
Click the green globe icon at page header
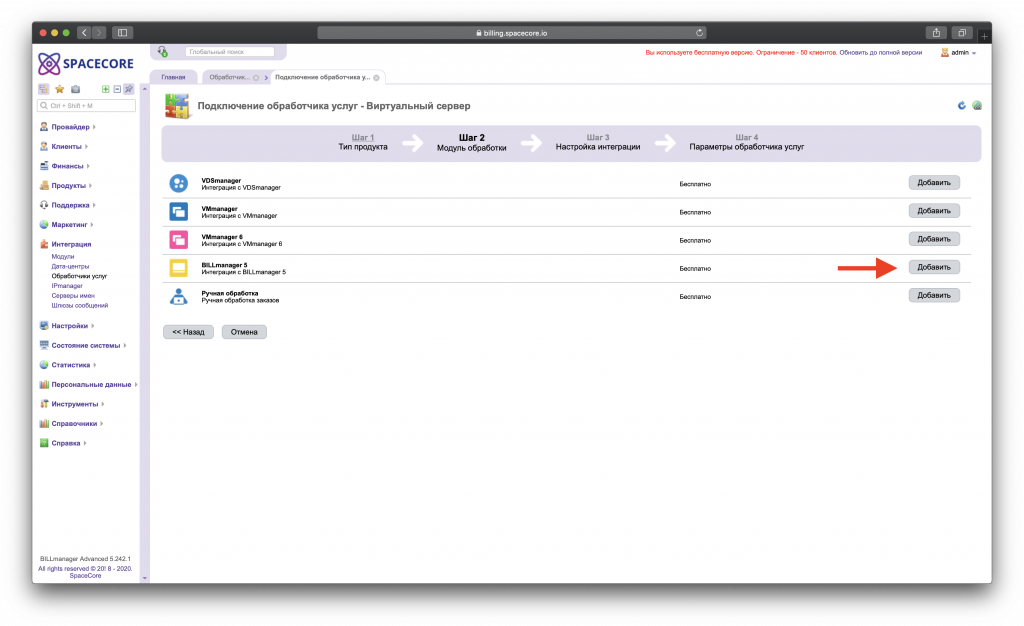(x=977, y=106)
